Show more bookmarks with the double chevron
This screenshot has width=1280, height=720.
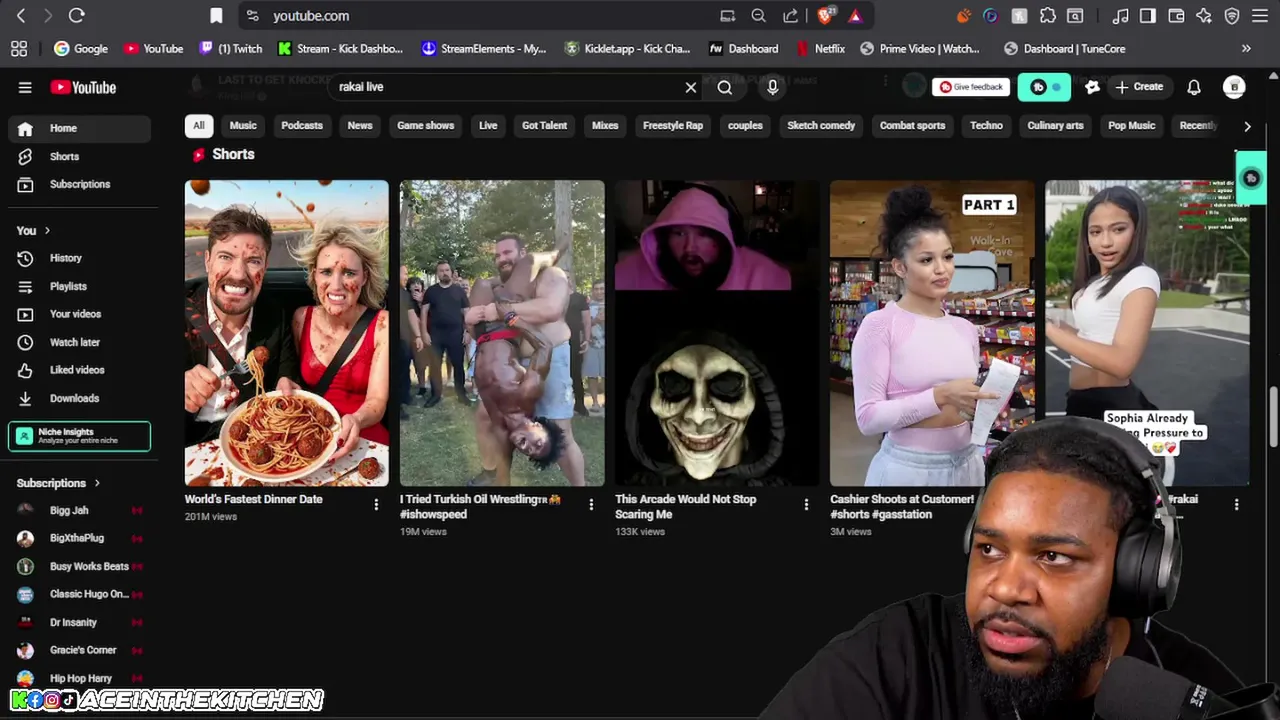(1246, 48)
